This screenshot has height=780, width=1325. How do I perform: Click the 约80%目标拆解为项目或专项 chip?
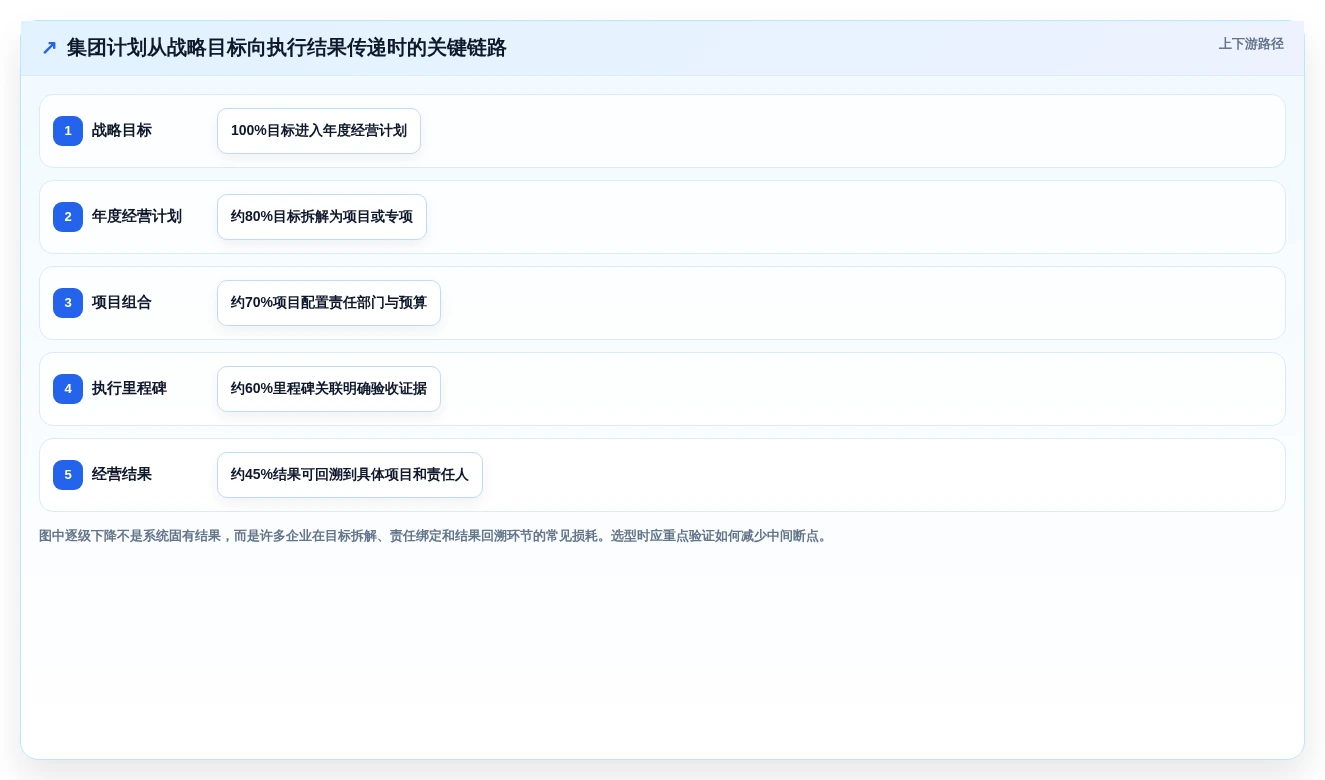pyautogui.click(x=322, y=217)
